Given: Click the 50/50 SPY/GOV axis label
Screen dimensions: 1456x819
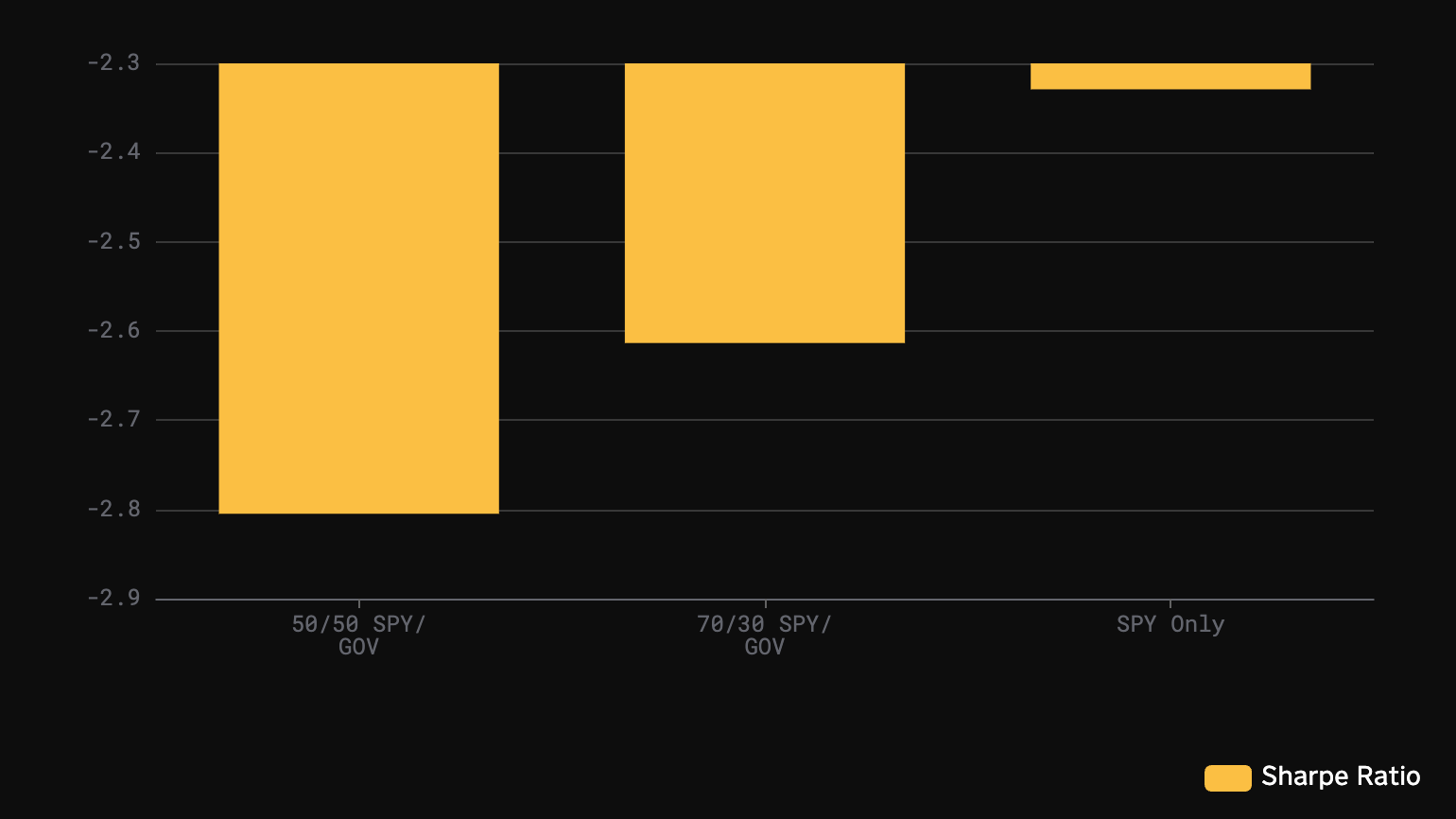Looking at the screenshot, I should point(358,636).
